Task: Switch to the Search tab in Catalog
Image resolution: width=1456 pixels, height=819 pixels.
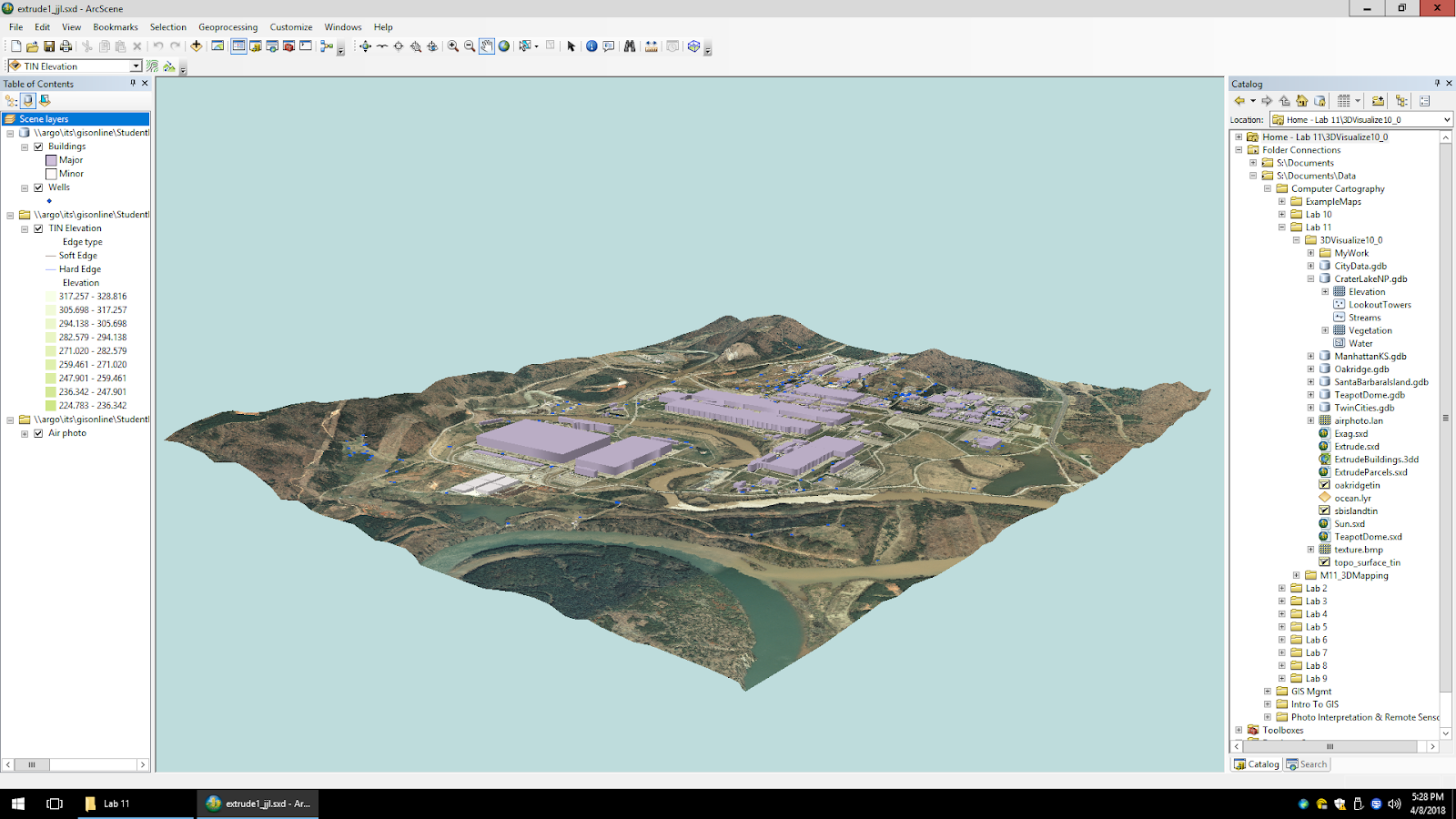Action: click(1308, 764)
